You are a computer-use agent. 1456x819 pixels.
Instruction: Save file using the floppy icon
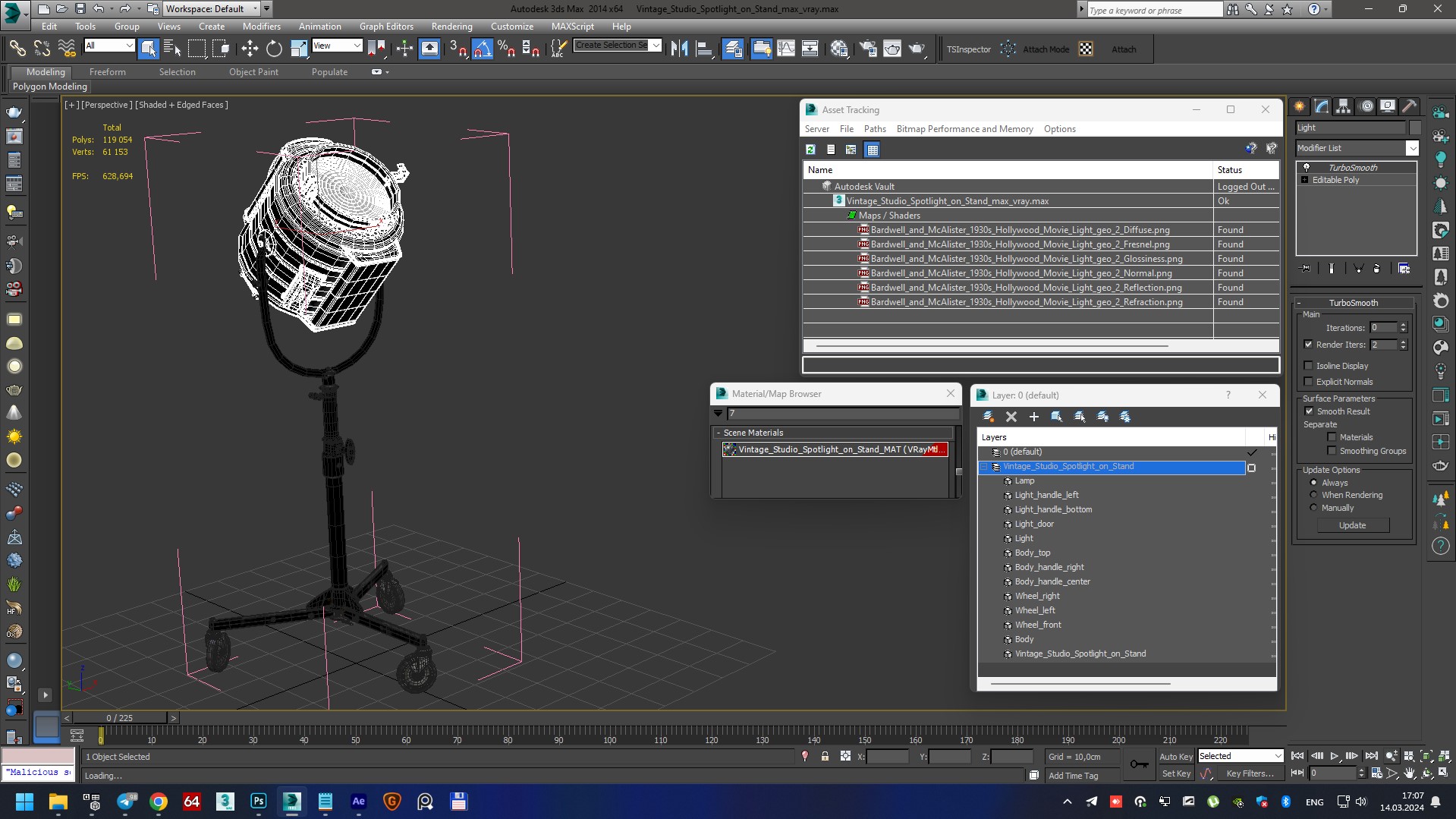80,9
